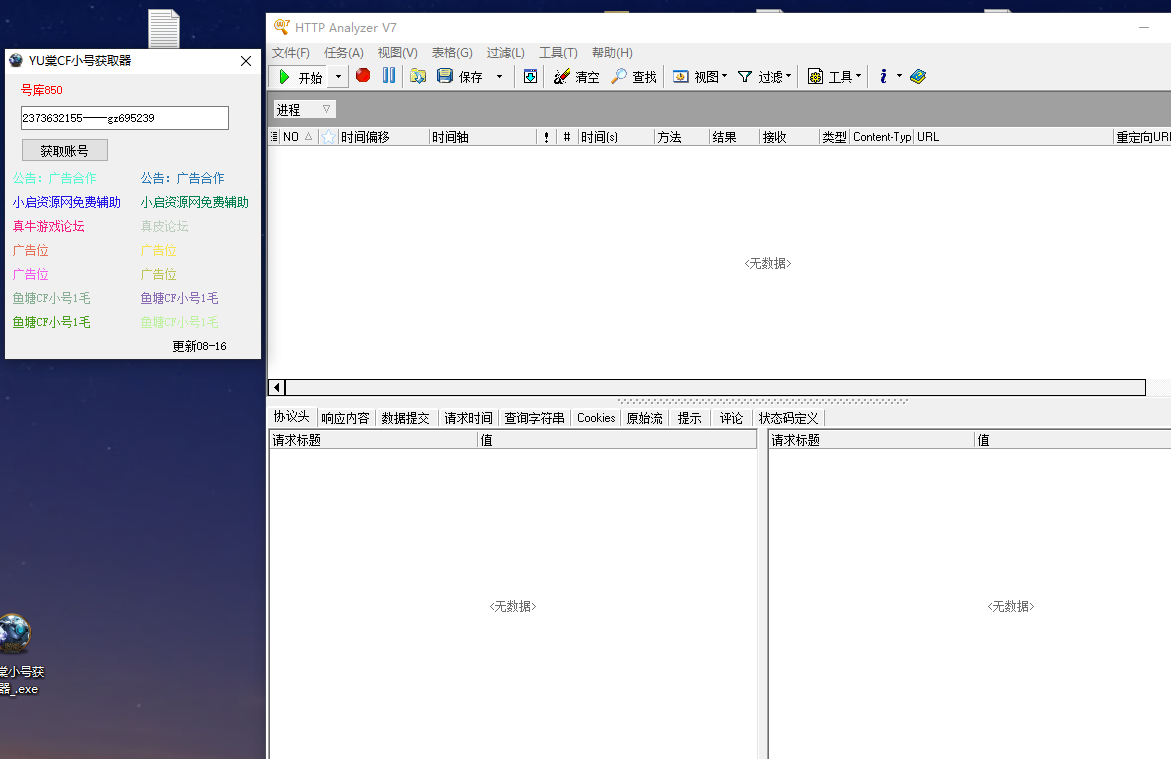Open the 帮助(H) menu

point(612,52)
